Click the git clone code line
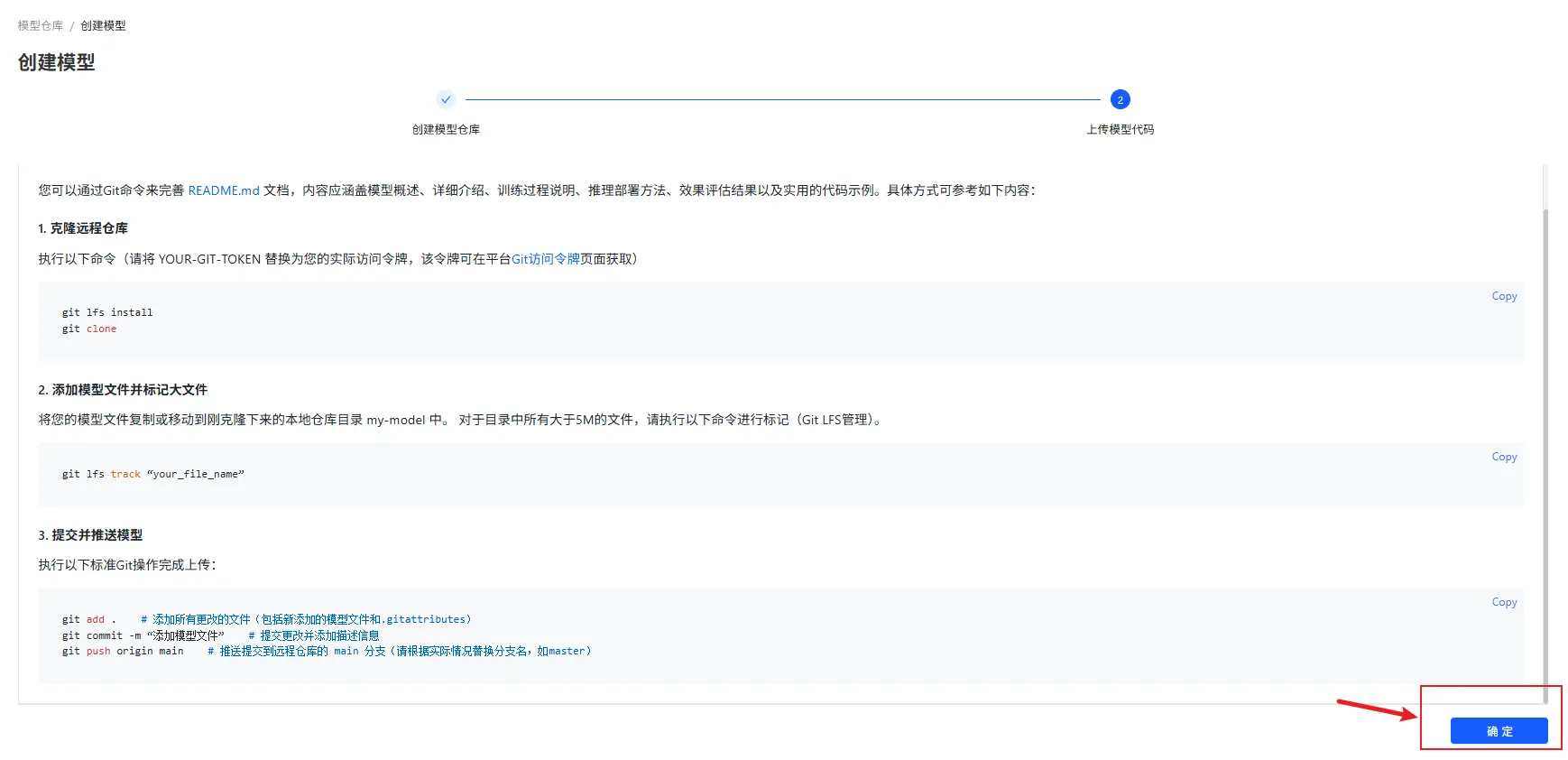The width and height of the screenshot is (1568, 760). pyautogui.click(x=89, y=329)
